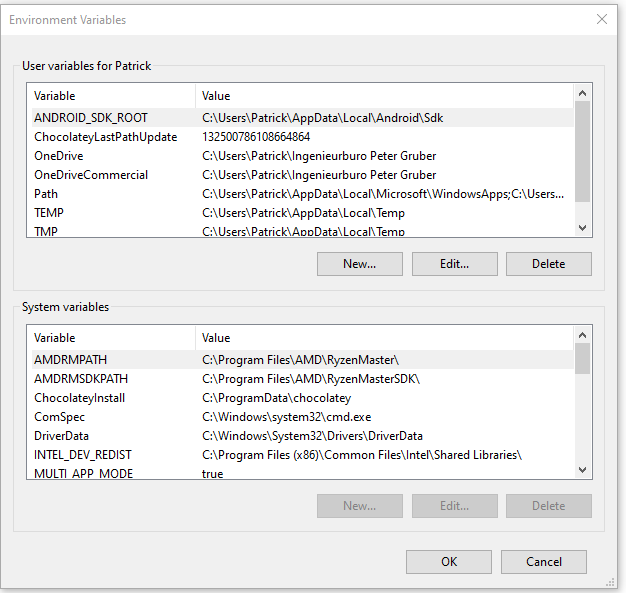Select the DriverData system variable
Screen dimensions: 626x593
pos(303,436)
